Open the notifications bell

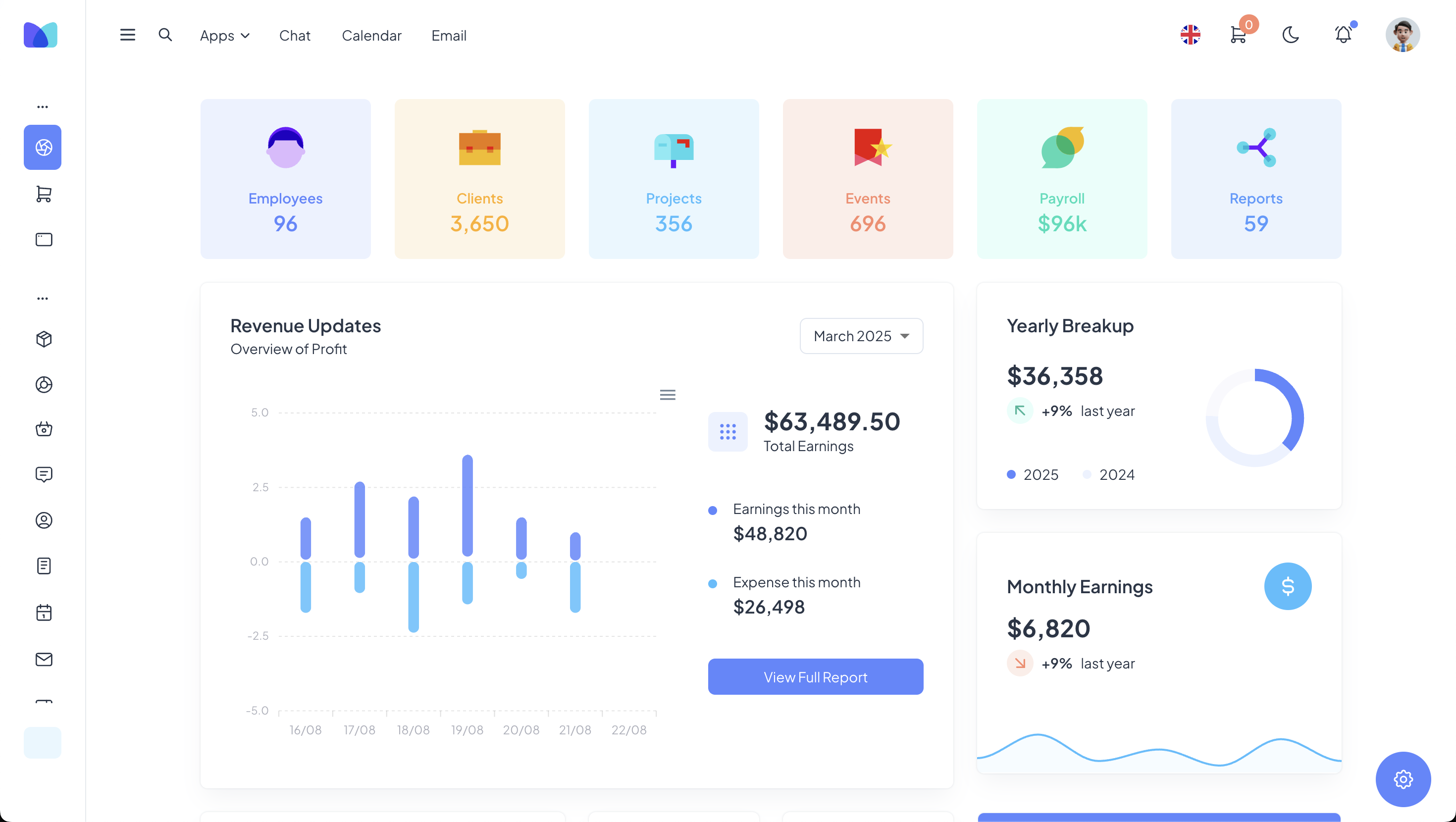[x=1343, y=35]
